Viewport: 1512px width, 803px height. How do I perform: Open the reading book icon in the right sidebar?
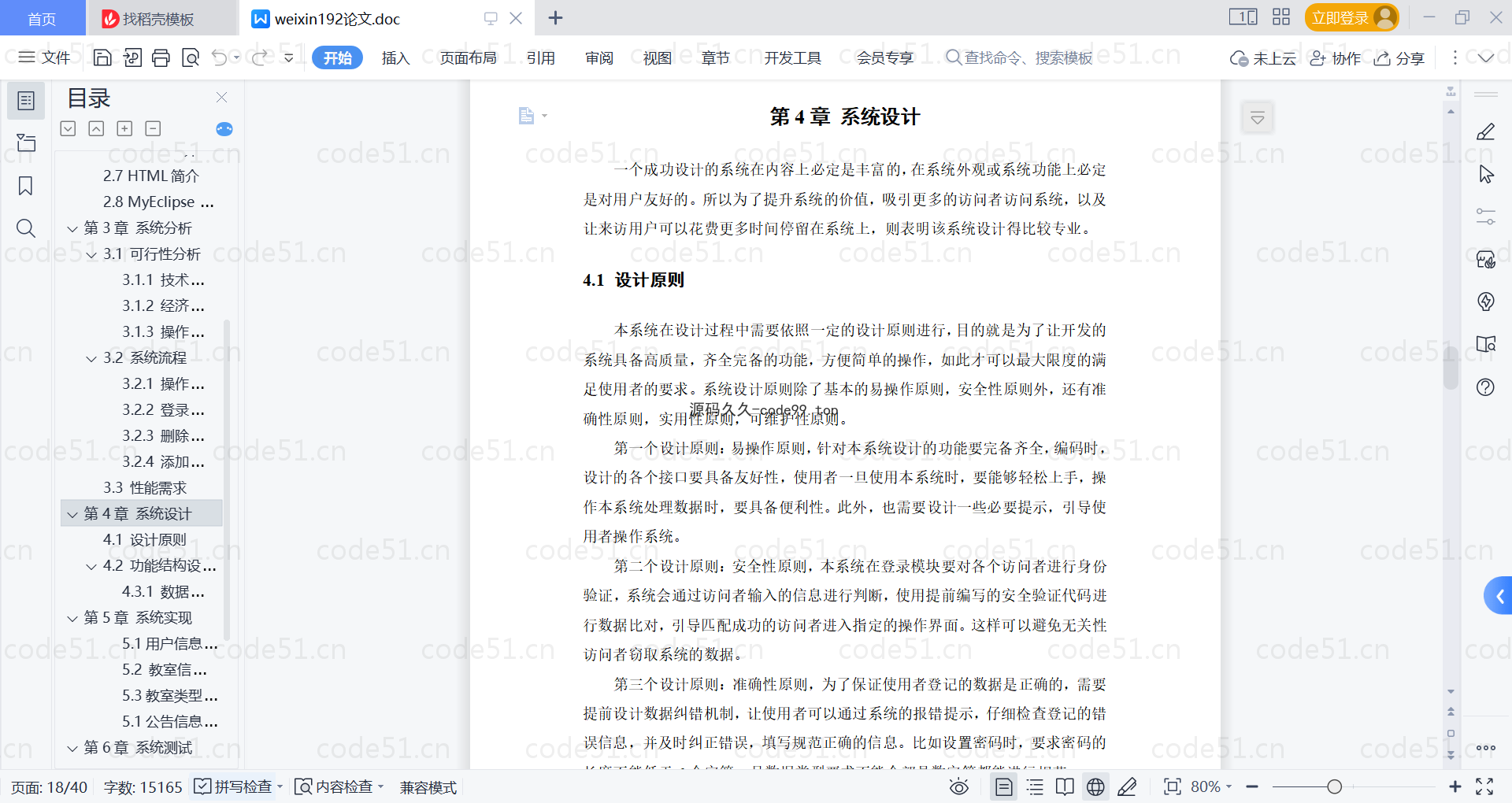(x=1485, y=344)
